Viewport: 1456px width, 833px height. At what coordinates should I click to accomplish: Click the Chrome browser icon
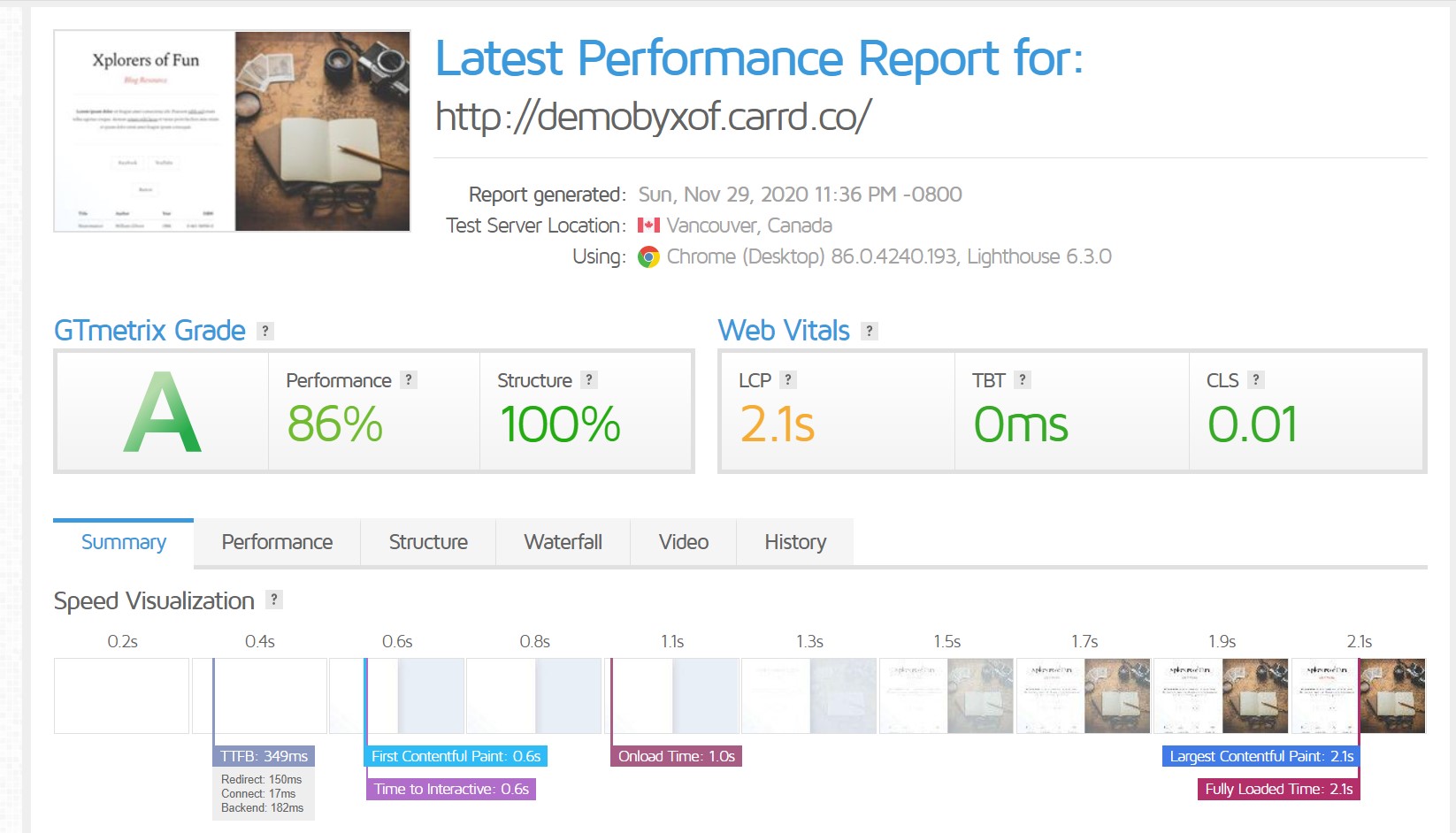648,257
